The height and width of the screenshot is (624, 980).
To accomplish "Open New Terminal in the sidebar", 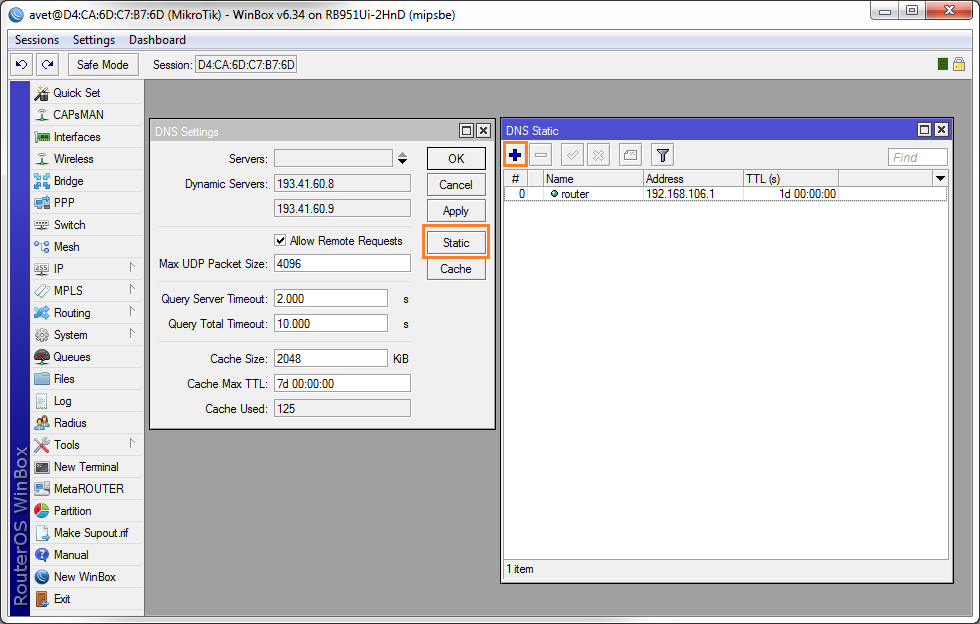I will [x=85, y=467].
